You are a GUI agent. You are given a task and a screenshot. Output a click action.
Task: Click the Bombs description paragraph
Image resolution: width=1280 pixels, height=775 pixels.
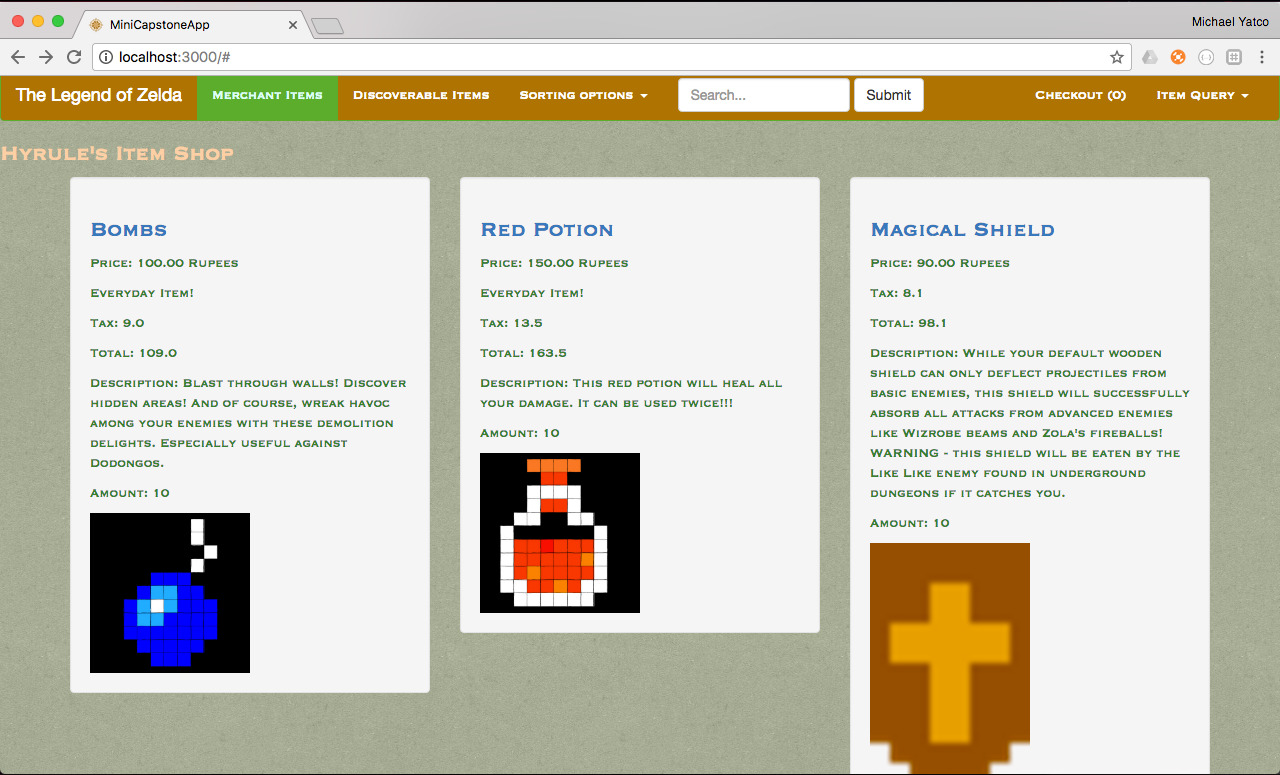point(248,423)
